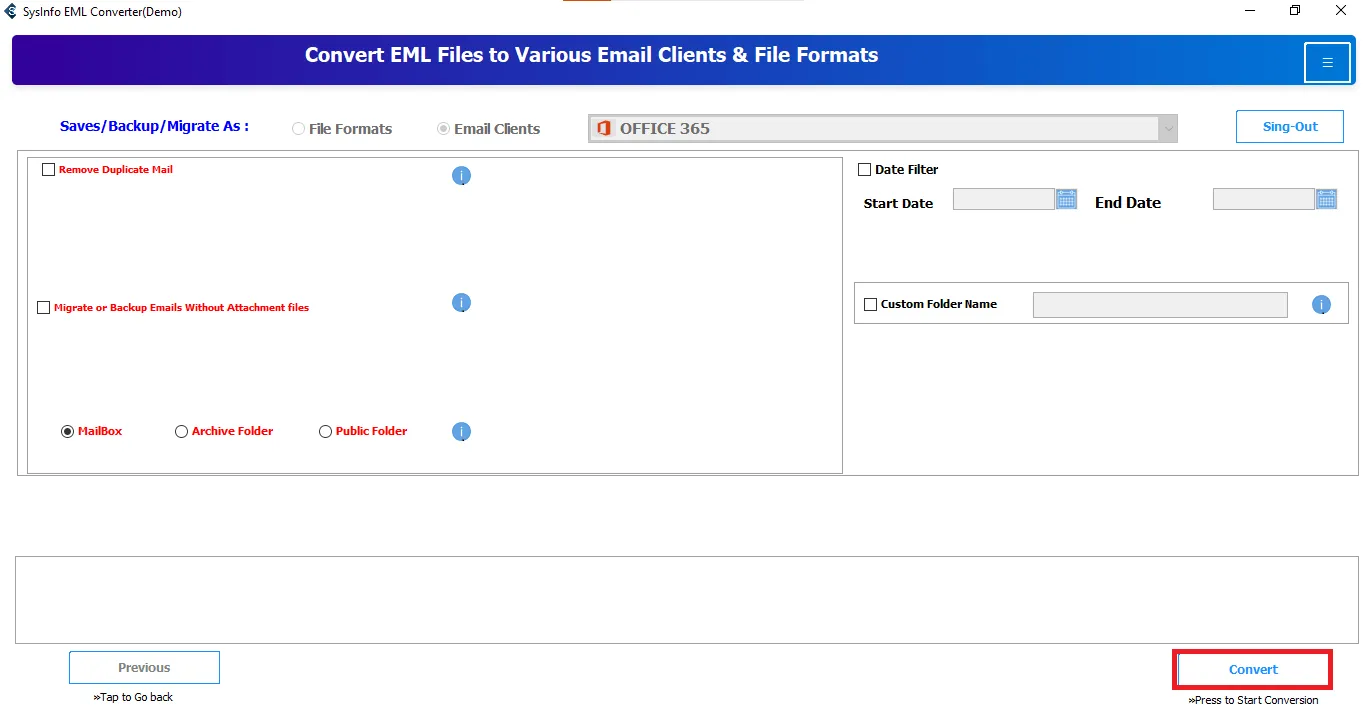Click the Sing-Out button

(x=1289, y=127)
